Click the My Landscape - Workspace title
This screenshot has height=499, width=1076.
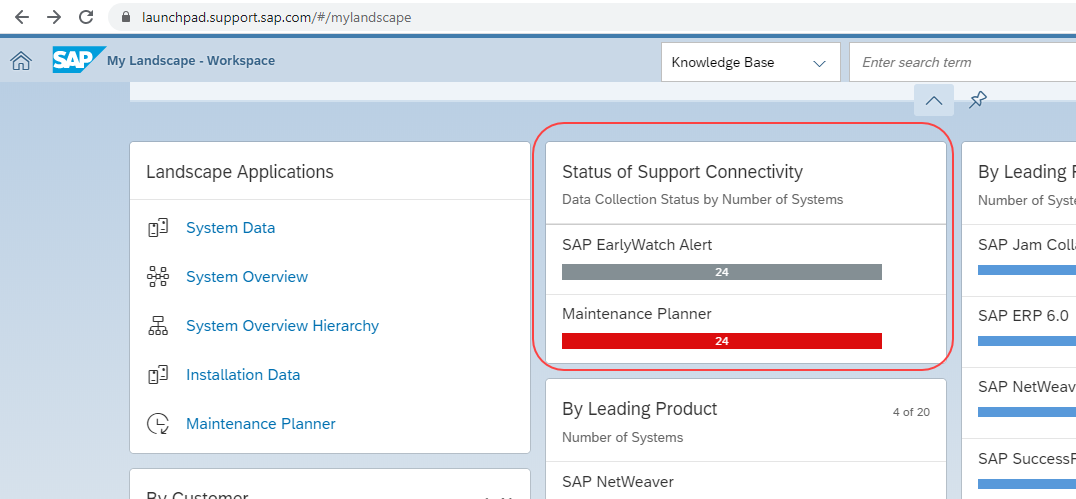(x=191, y=60)
